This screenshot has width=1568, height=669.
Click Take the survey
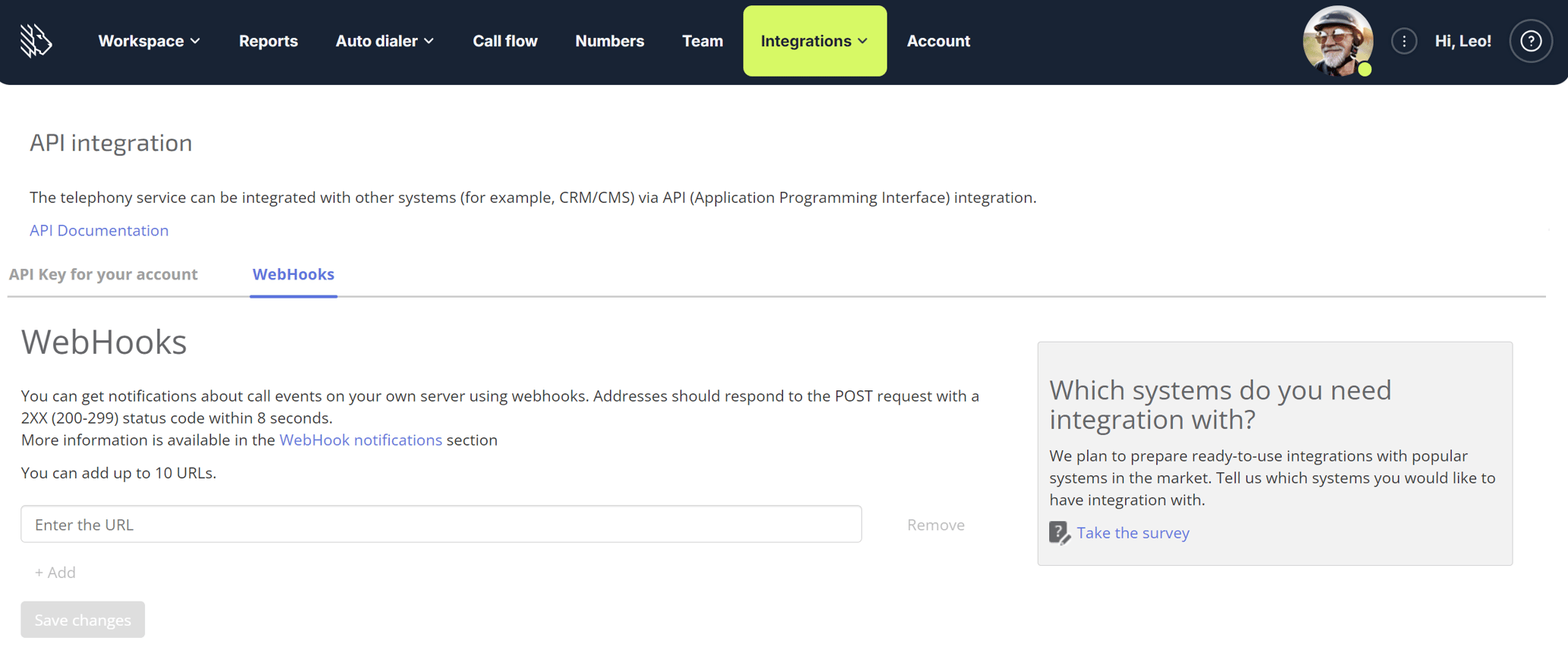tap(1133, 532)
